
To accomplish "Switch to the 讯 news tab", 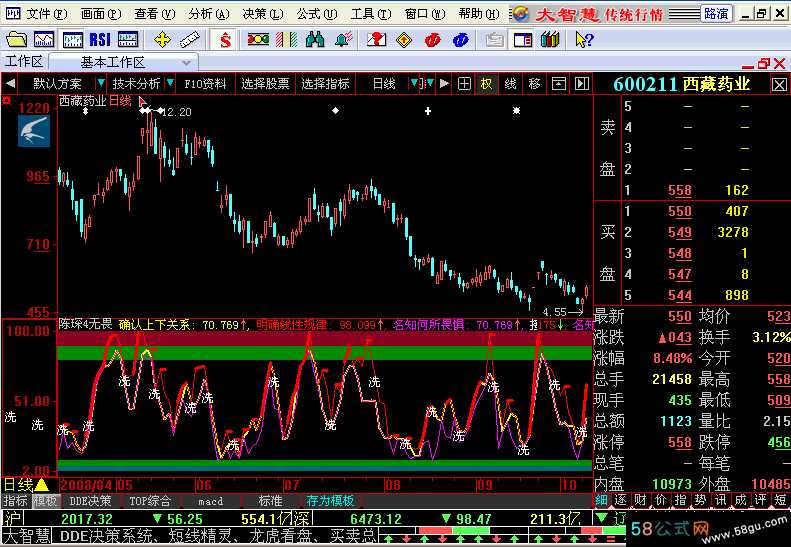I will 720,500.
